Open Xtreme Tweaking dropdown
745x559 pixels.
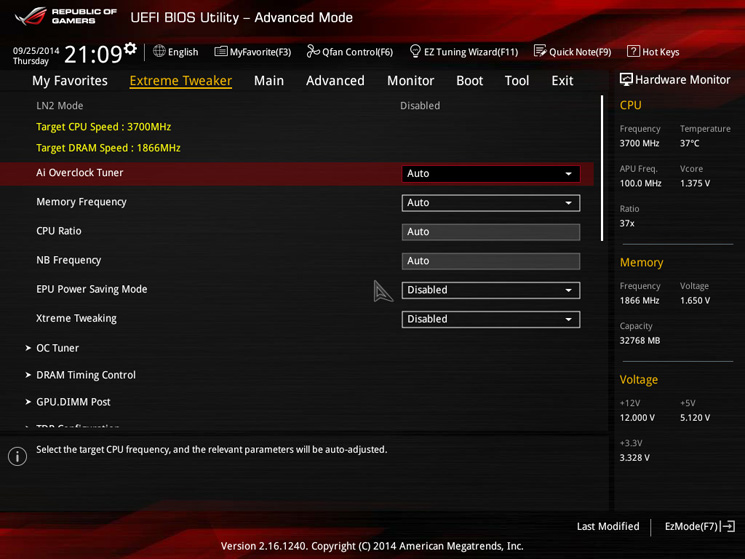491,319
